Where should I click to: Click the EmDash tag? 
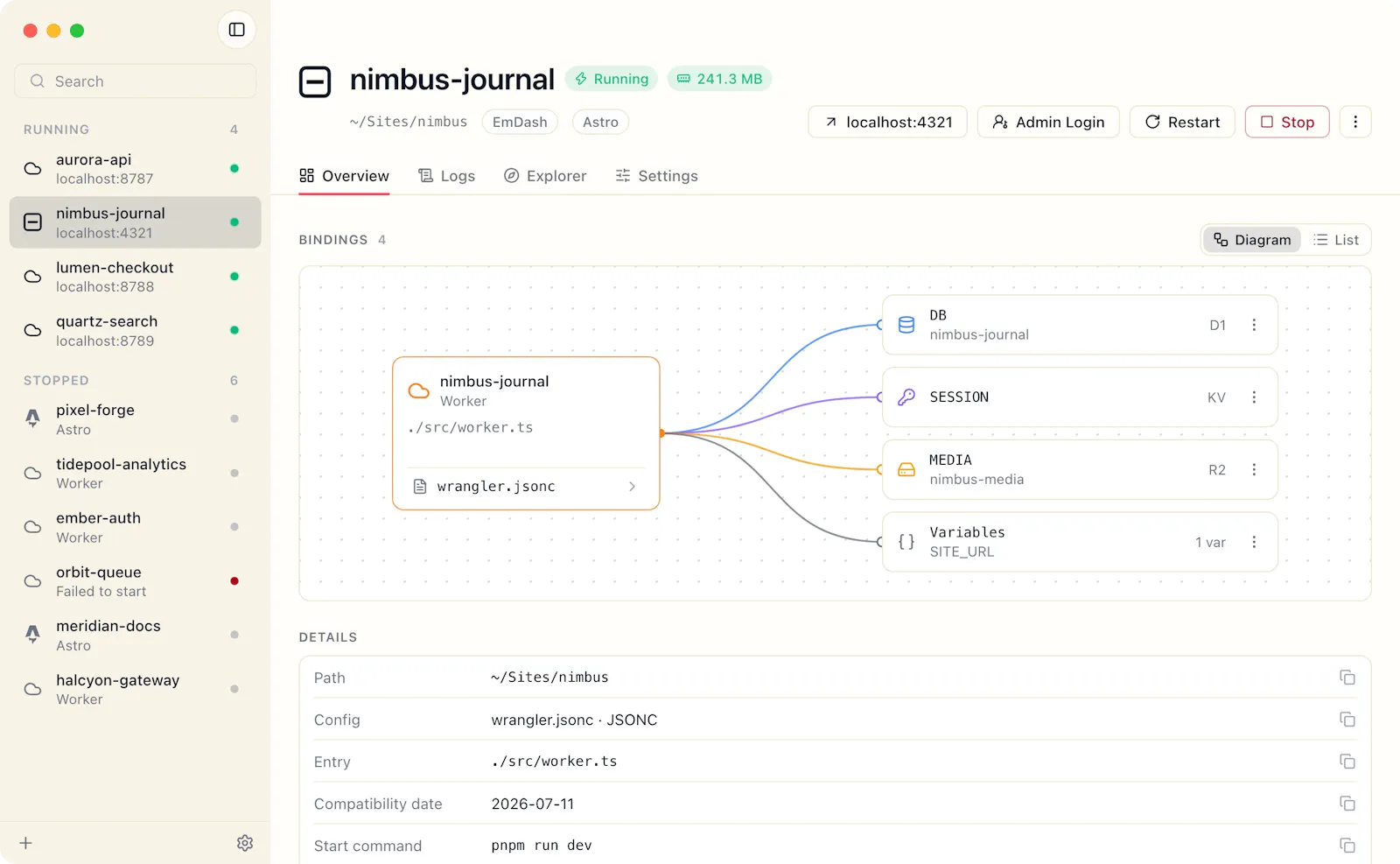[x=520, y=122]
